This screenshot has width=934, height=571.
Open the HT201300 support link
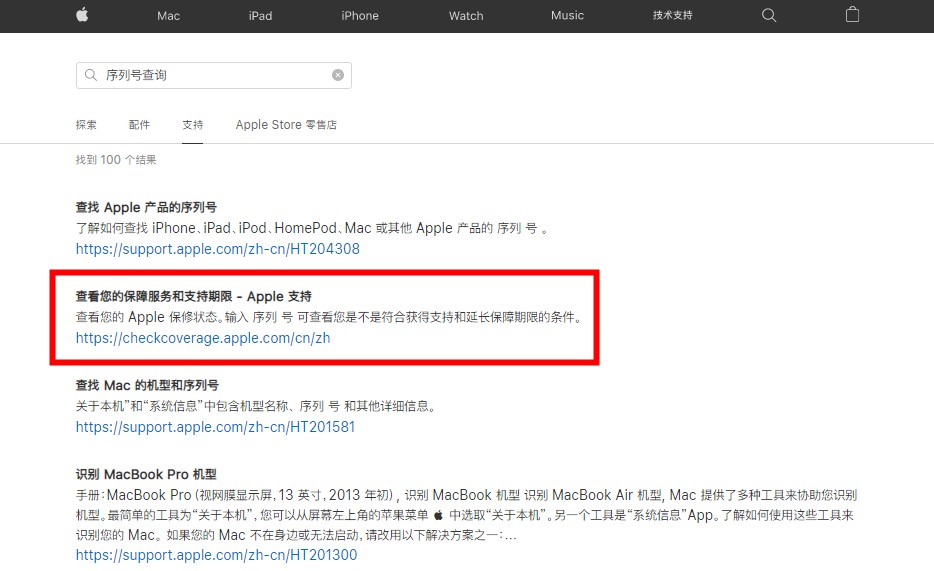(x=216, y=555)
